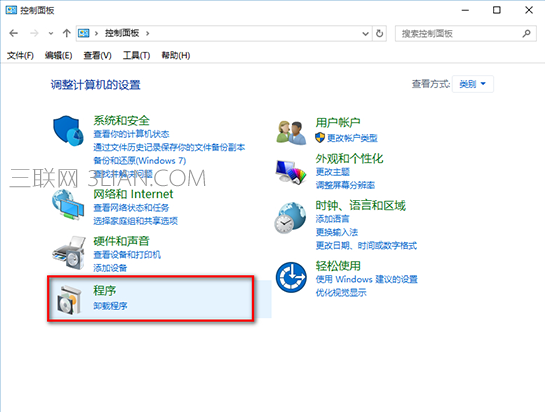
Task: Click the UAC shield beside 更改帐户类型
Action: (x=320, y=138)
